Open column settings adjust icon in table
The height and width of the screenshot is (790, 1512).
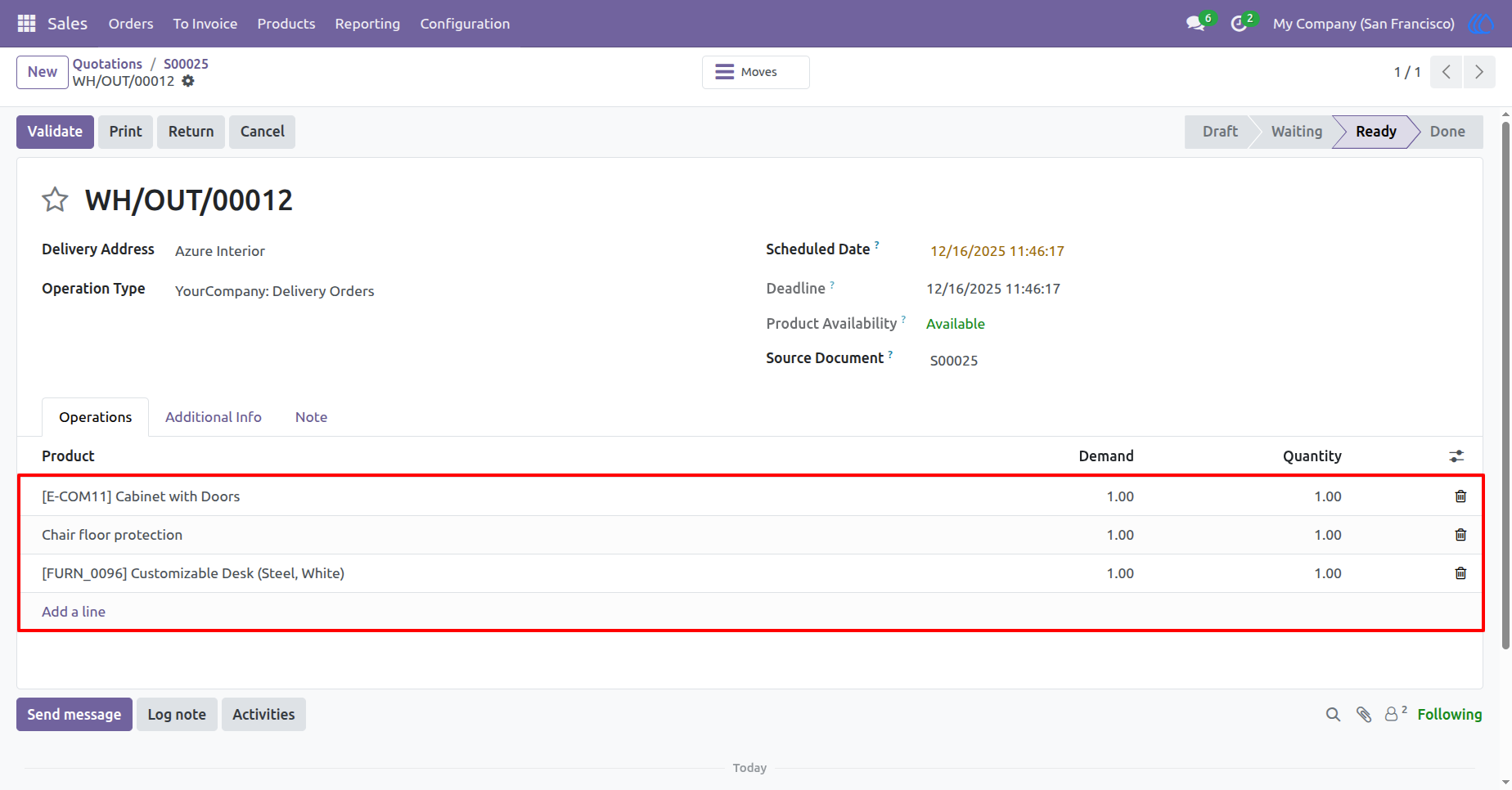pos(1456,456)
